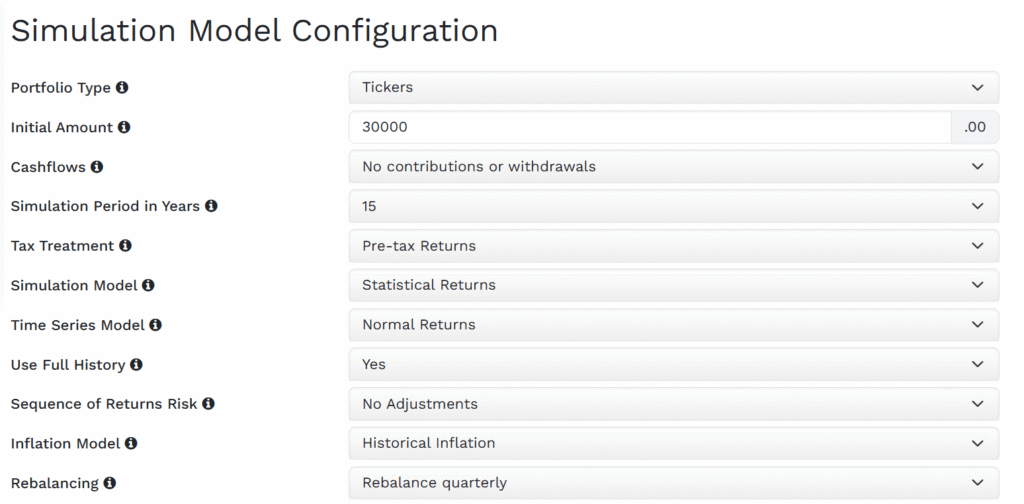
Task: Click the Tax Treatment info icon
Action: pyautogui.click(x=125, y=245)
